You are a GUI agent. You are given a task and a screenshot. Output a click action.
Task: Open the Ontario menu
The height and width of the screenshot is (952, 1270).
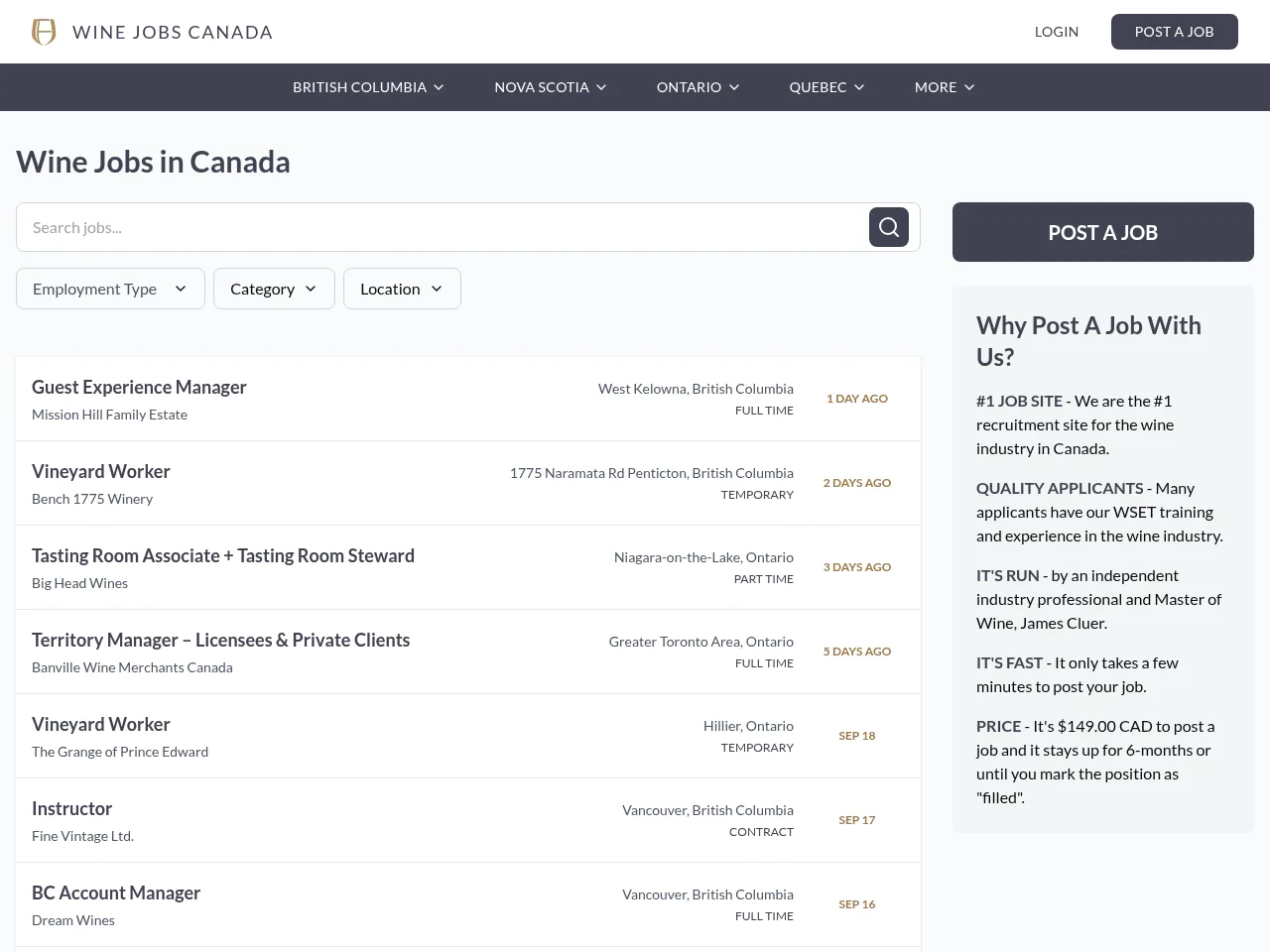(698, 87)
